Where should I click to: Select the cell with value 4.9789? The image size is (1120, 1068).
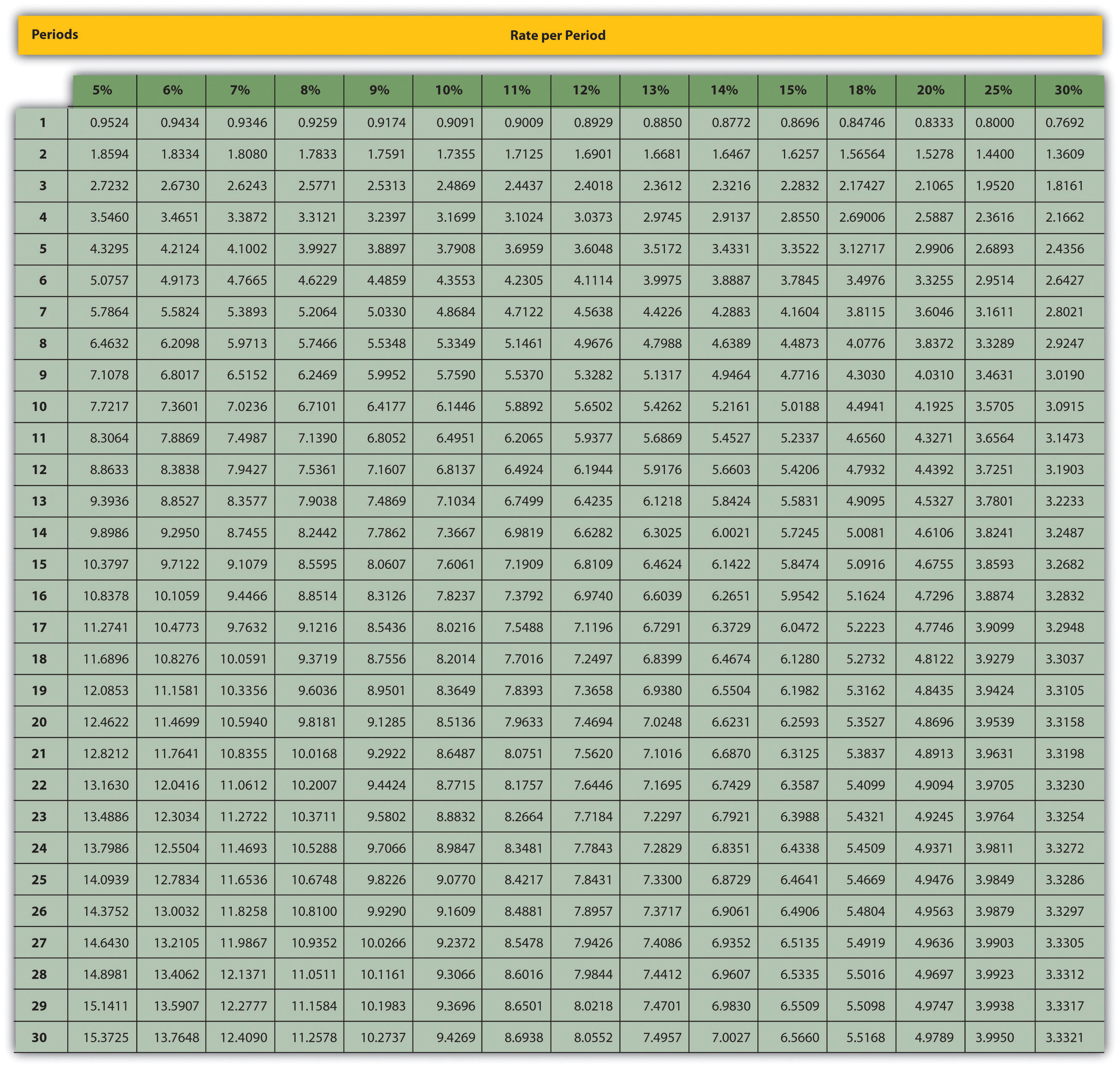[933, 1037]
